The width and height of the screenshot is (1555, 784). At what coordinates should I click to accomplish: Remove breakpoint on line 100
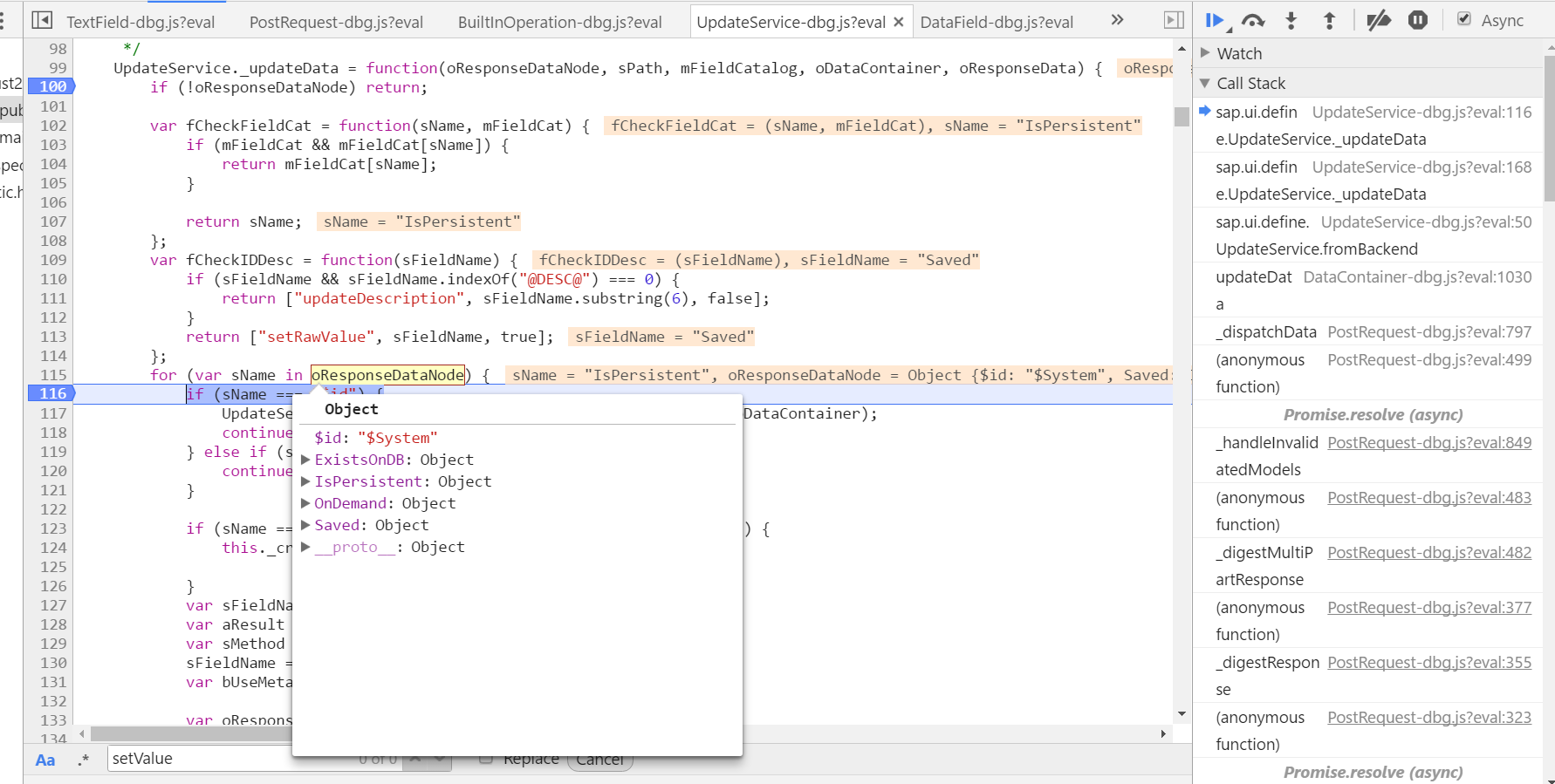pyautogui.click(x=52, y=86)
